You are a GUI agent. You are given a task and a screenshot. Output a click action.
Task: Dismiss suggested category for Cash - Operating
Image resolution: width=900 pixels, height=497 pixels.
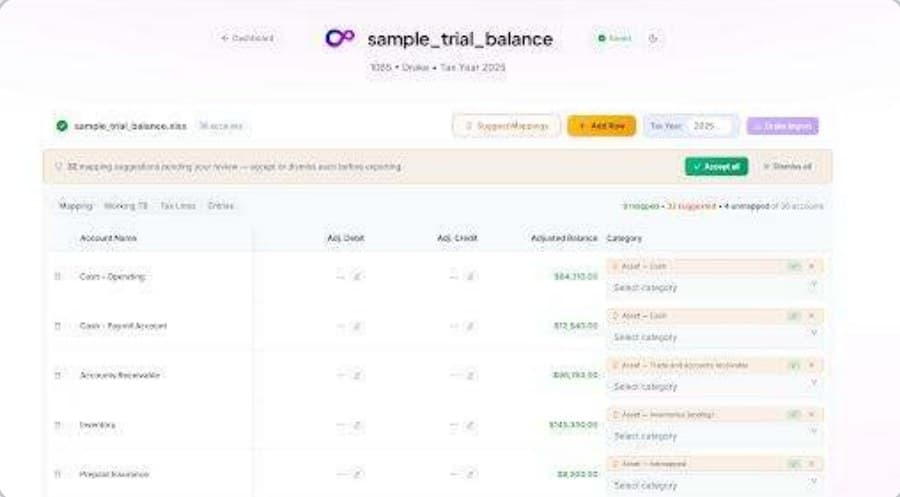(812, 266)
